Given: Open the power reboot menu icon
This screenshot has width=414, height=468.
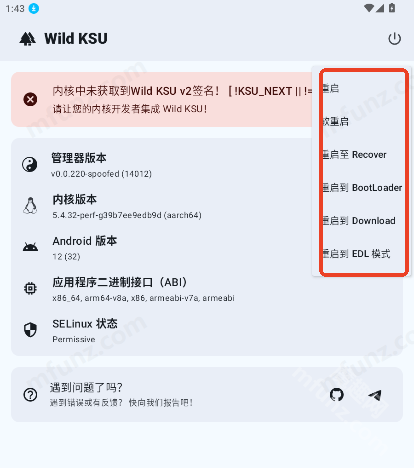Looking at the screenshot, I should [394, 39].
